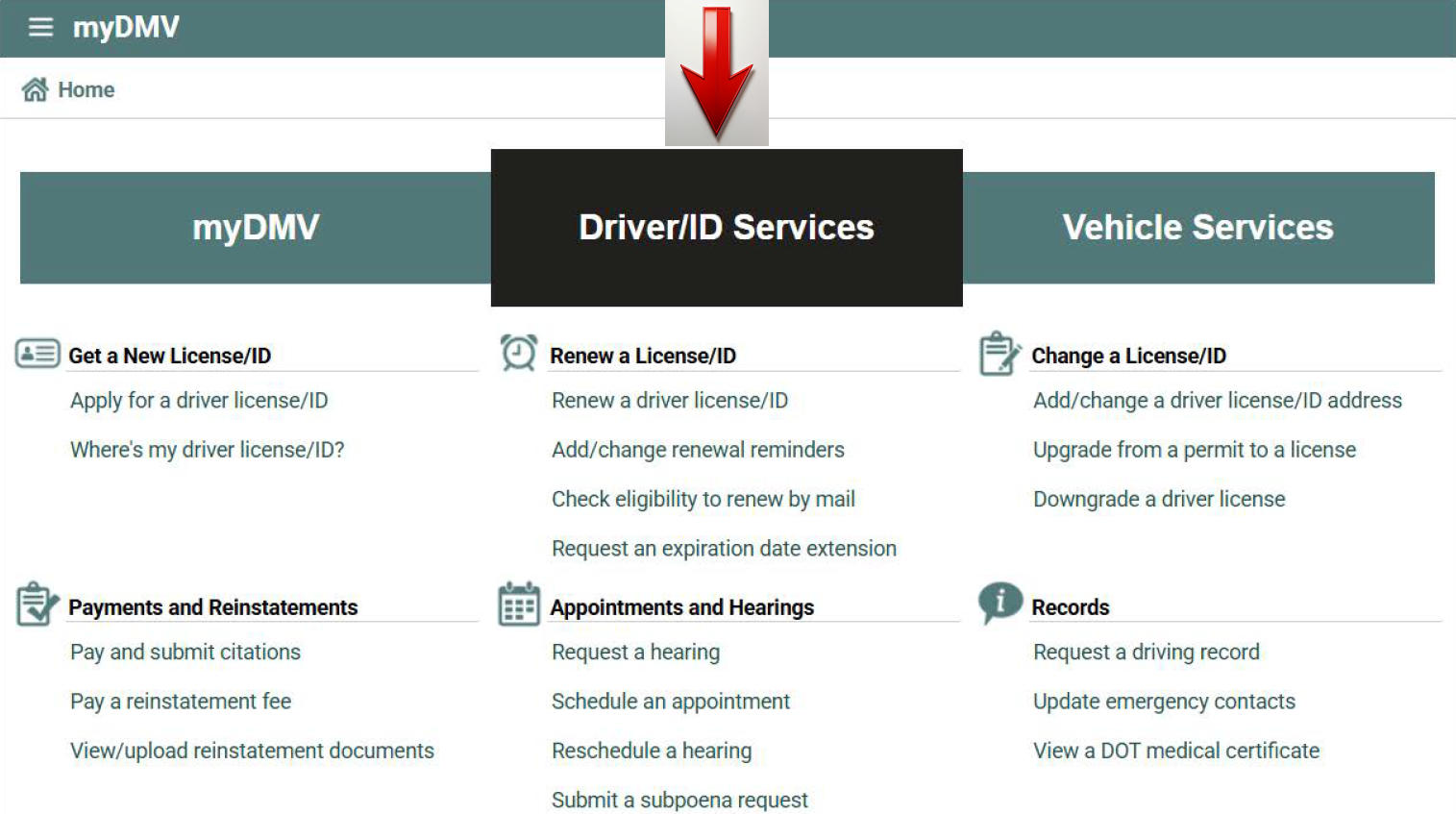The width and height of the screenshot is (1456, 814).
Task: Open Renew a driver license/ID
Action: [x=669, y=400]
